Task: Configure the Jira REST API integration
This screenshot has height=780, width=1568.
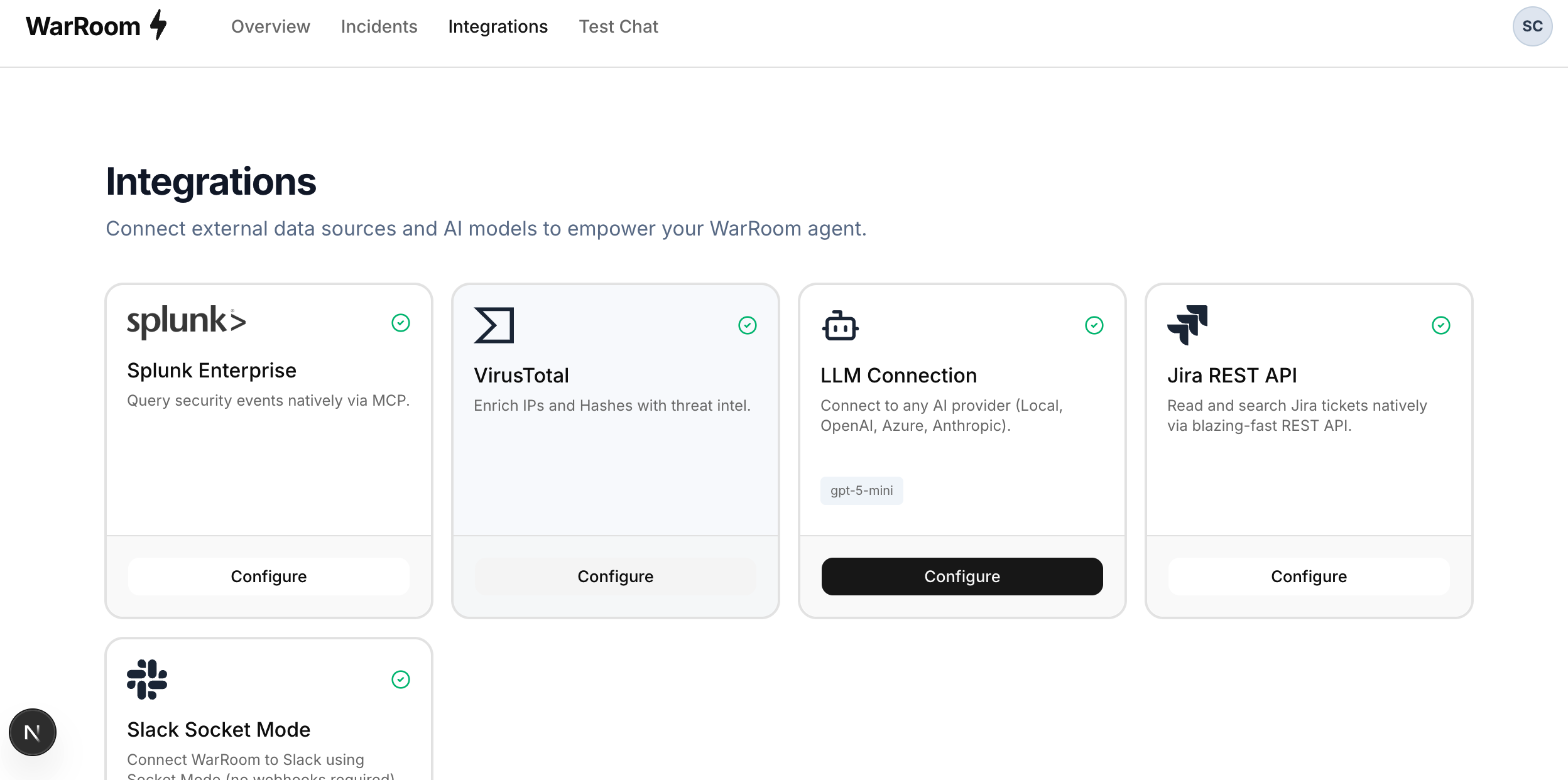Action: [1309, 577]
